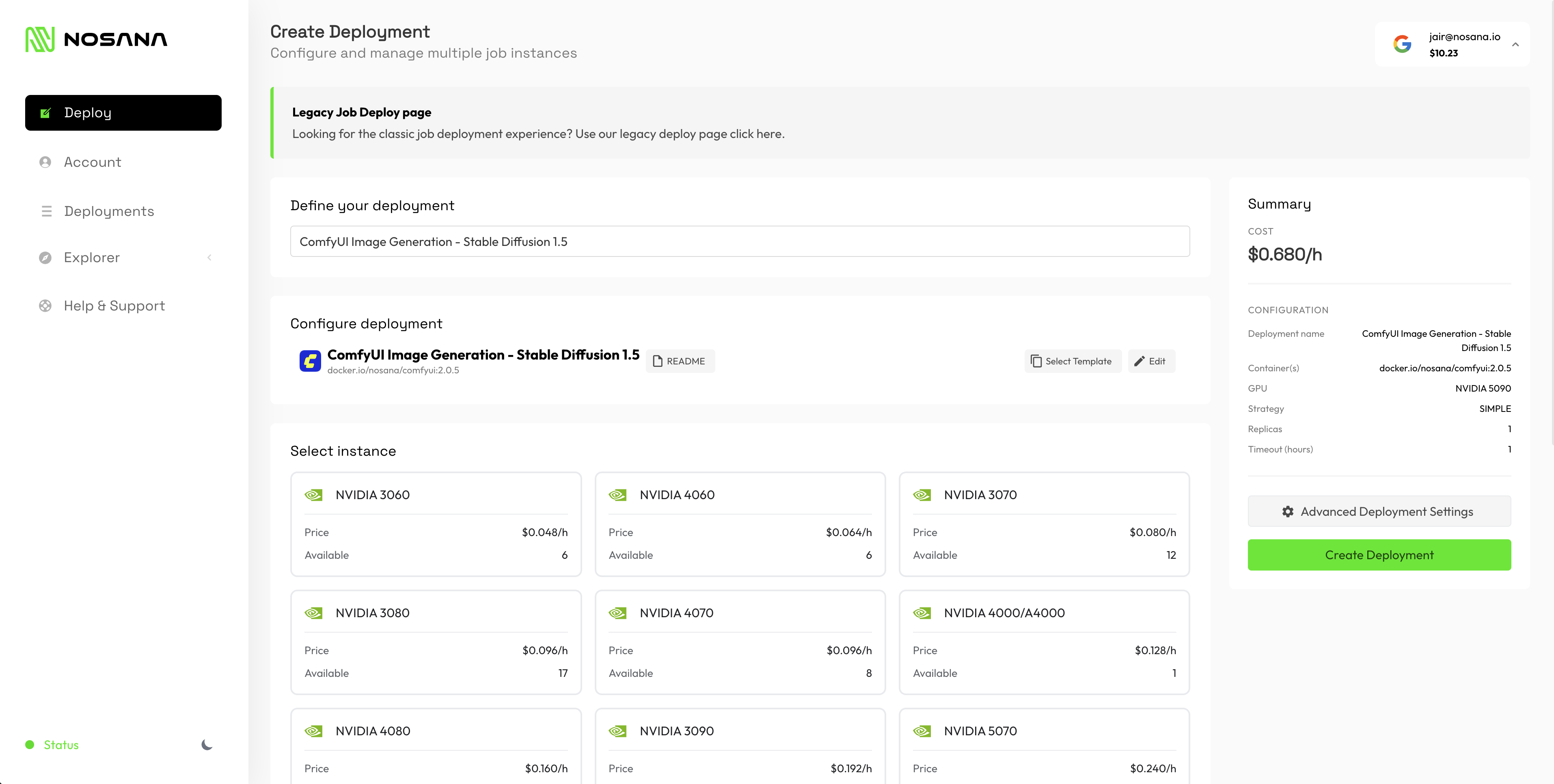1554x784 pixels.
Task: Click the ComfyUI template icon
Action: pos(310,361)
